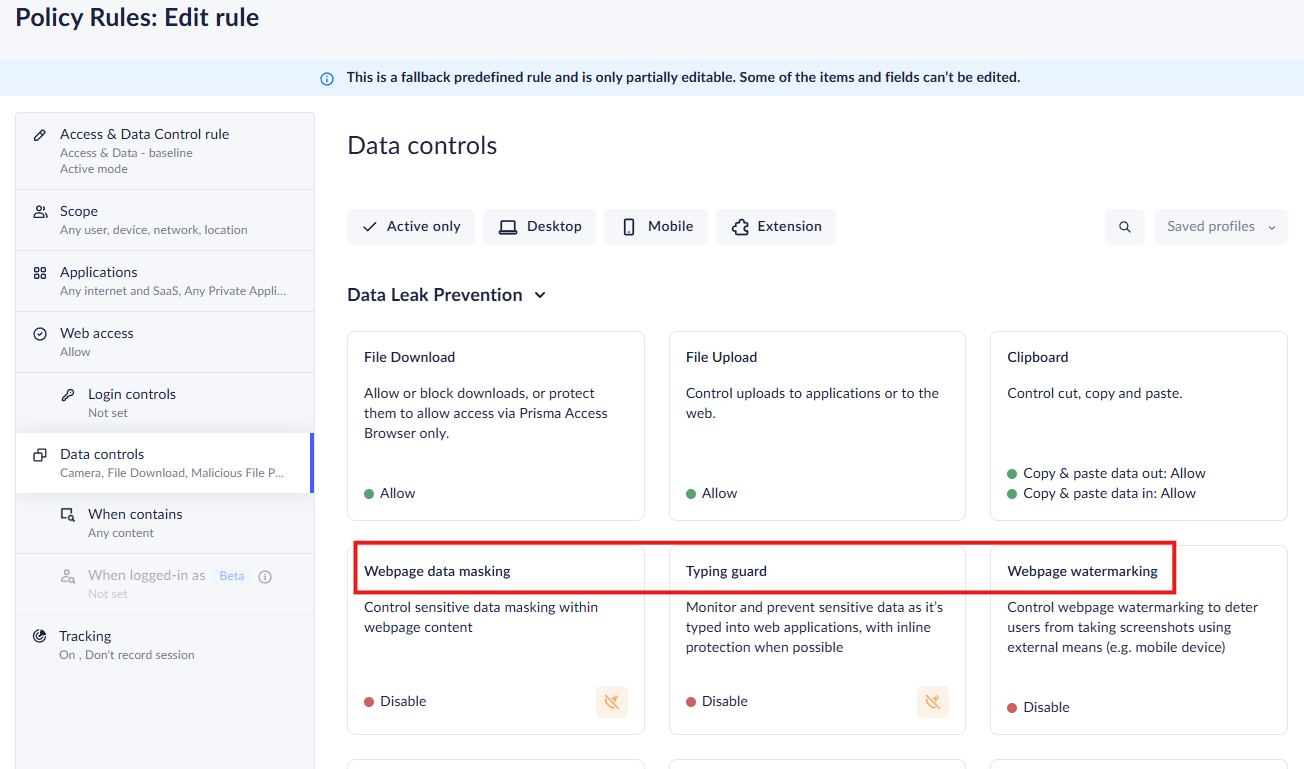Click the disabled indicator icon on Typing guard
1304x769 pixels.
click(932, 701)
